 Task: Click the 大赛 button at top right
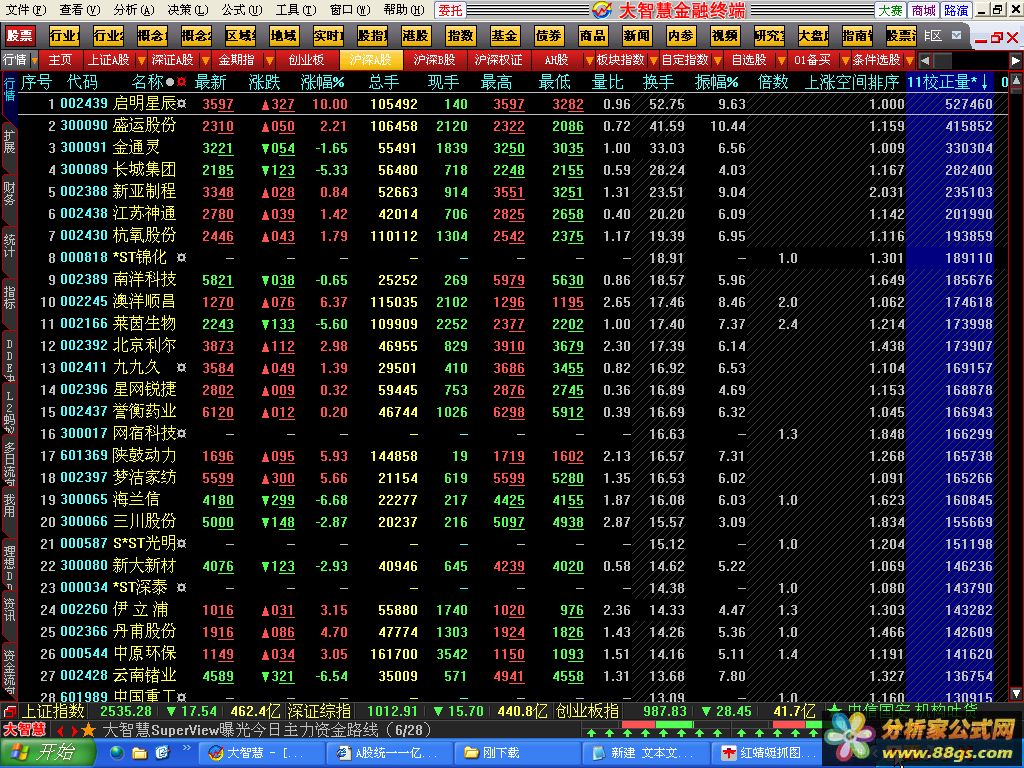point(890,10)
